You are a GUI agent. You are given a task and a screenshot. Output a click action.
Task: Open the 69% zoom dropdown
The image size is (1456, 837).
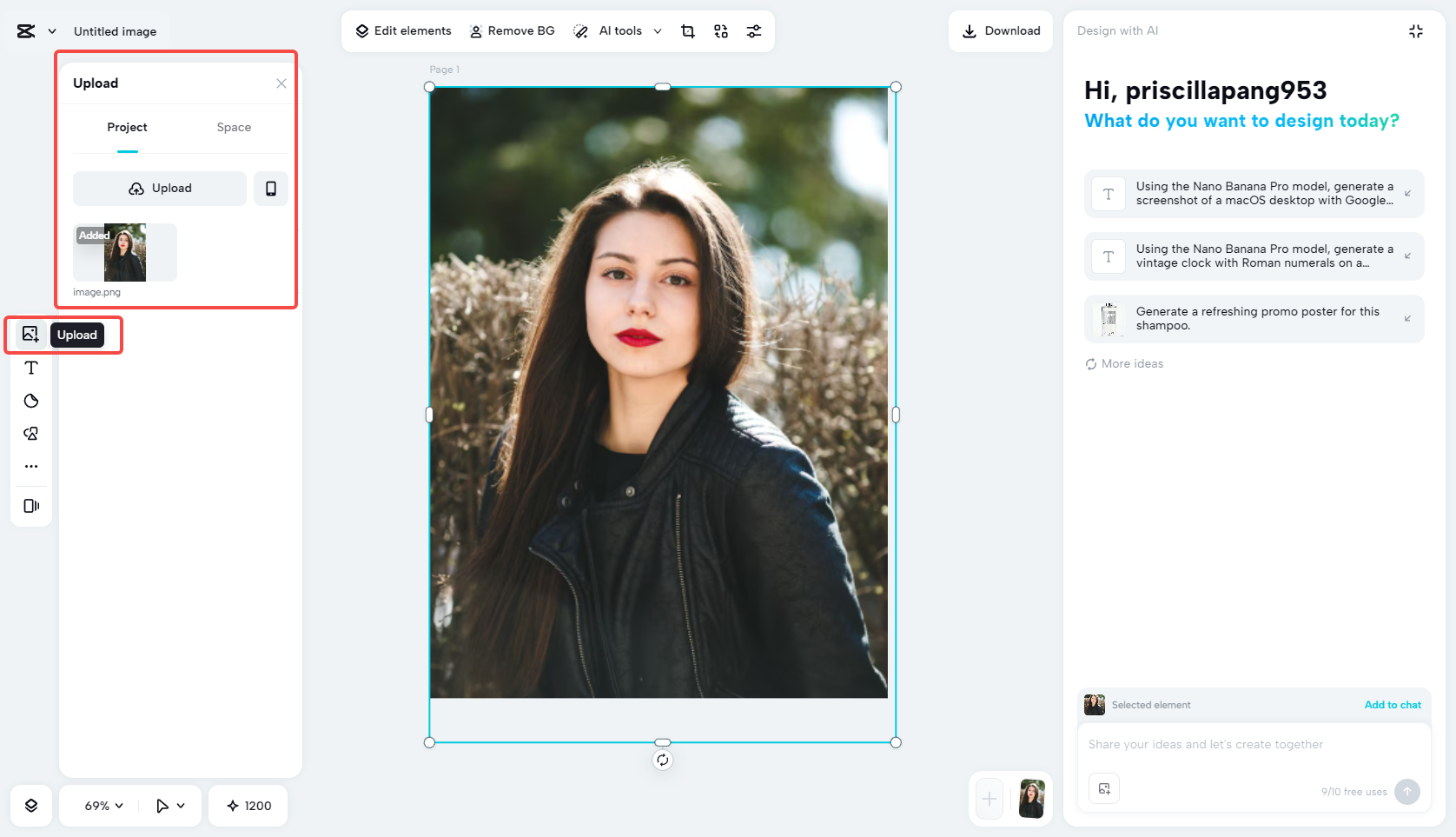(x=103, y=806)
